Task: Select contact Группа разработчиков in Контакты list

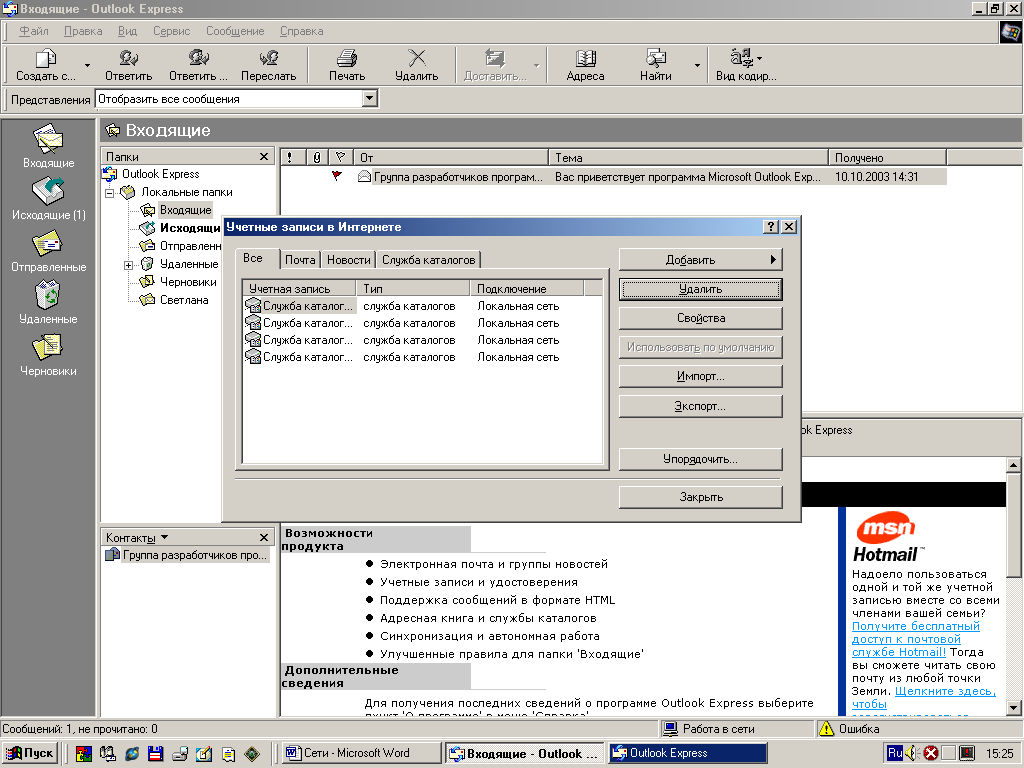Action: [187, 555]
